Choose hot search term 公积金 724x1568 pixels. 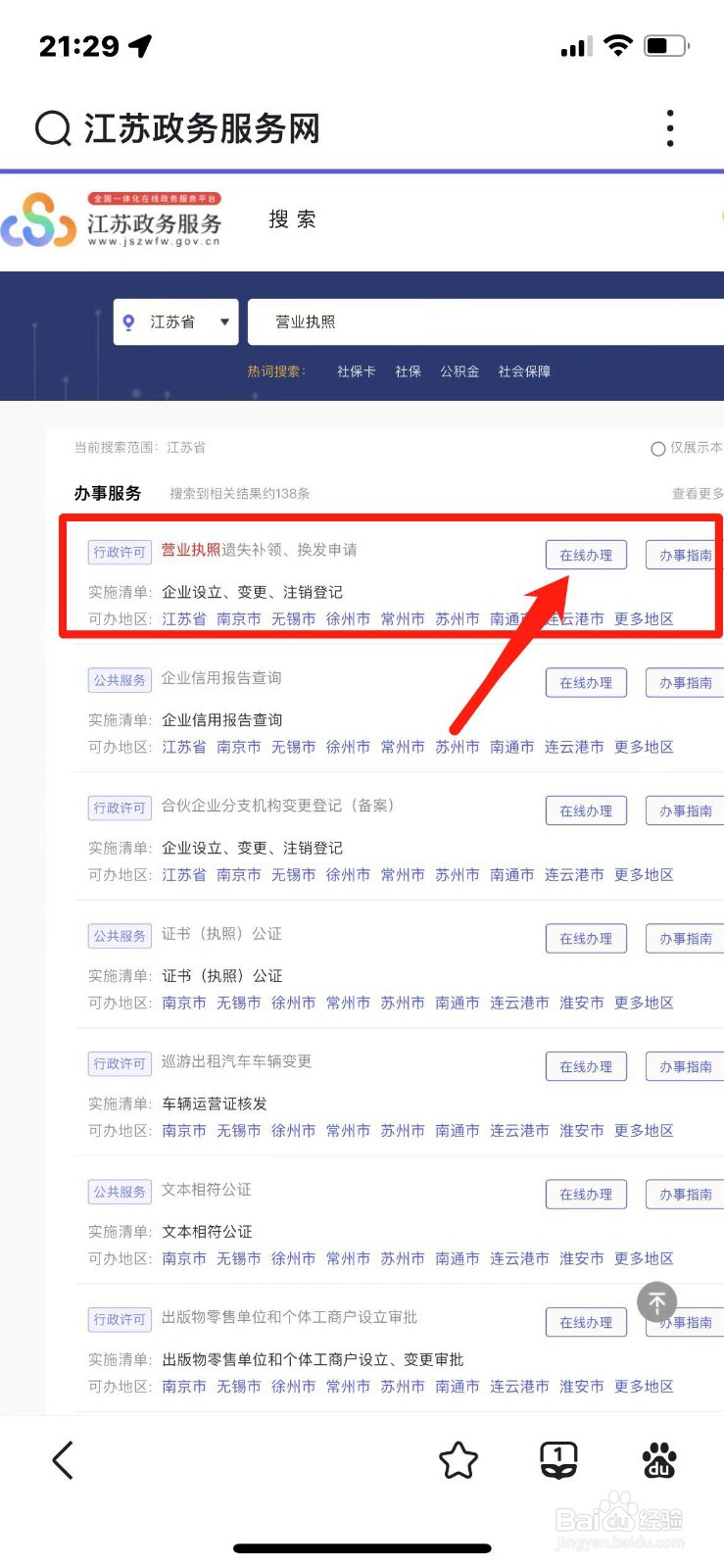[x=459, y=371]
